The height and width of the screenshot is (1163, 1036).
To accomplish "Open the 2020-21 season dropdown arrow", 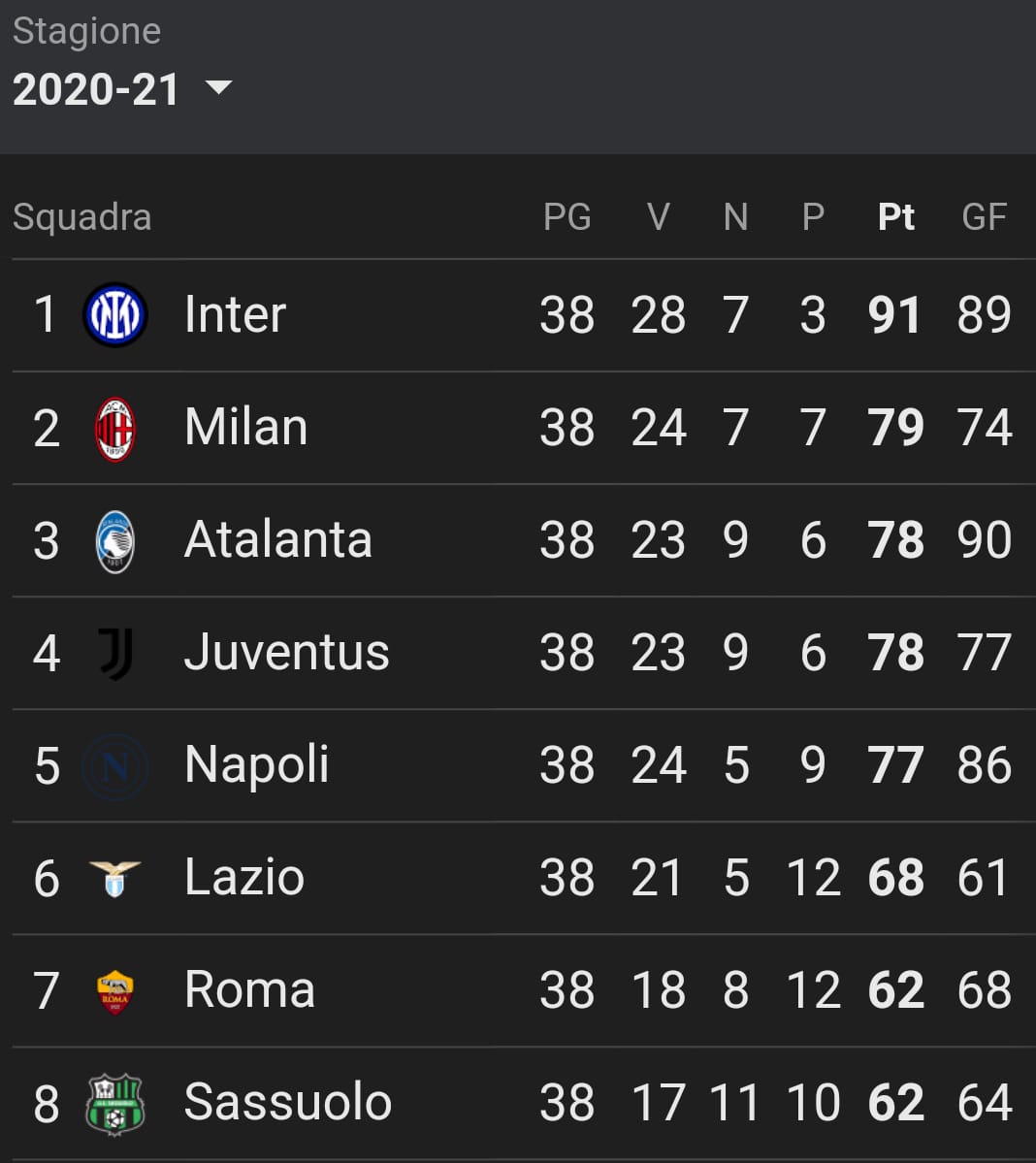I will 219,87.
